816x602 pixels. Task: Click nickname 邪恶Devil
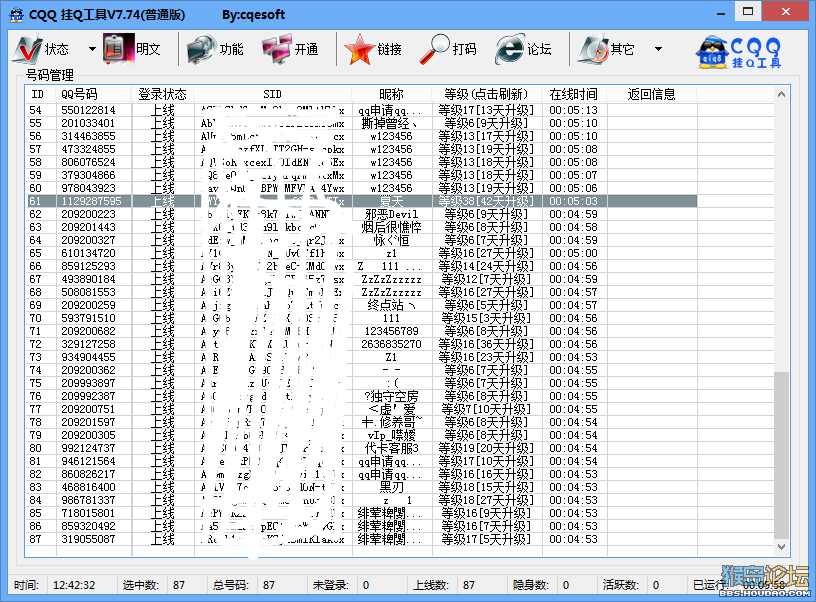(391, 214)
